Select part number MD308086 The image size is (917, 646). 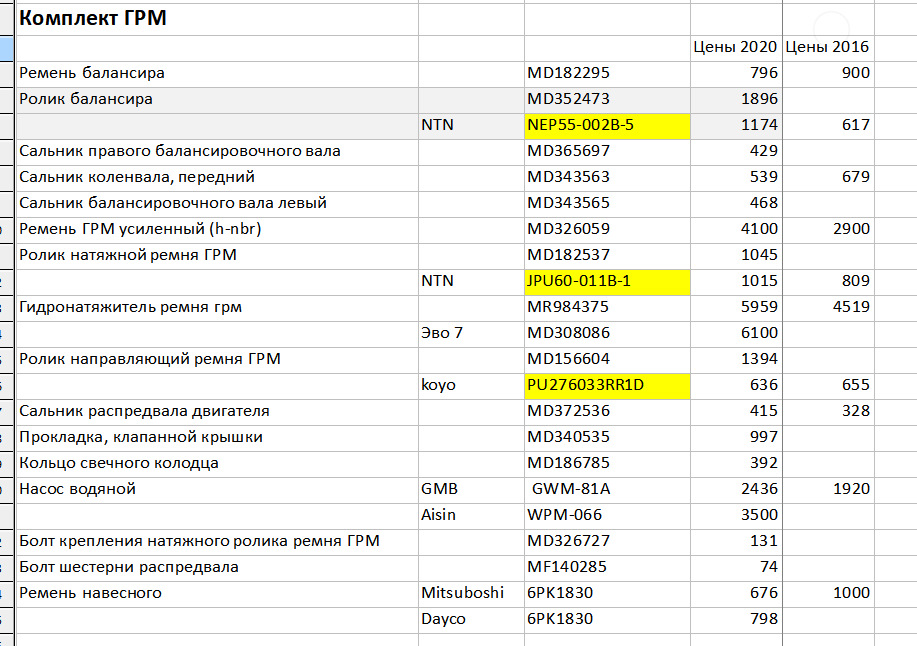click(607, 334)
